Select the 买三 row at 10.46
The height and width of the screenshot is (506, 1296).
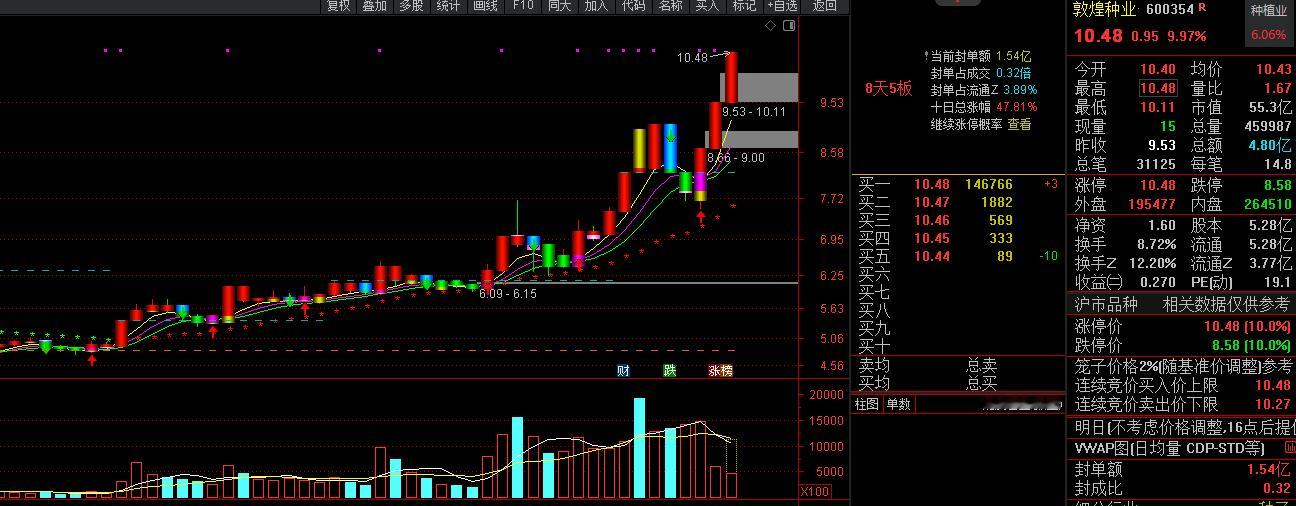click(x=958, y=220)
